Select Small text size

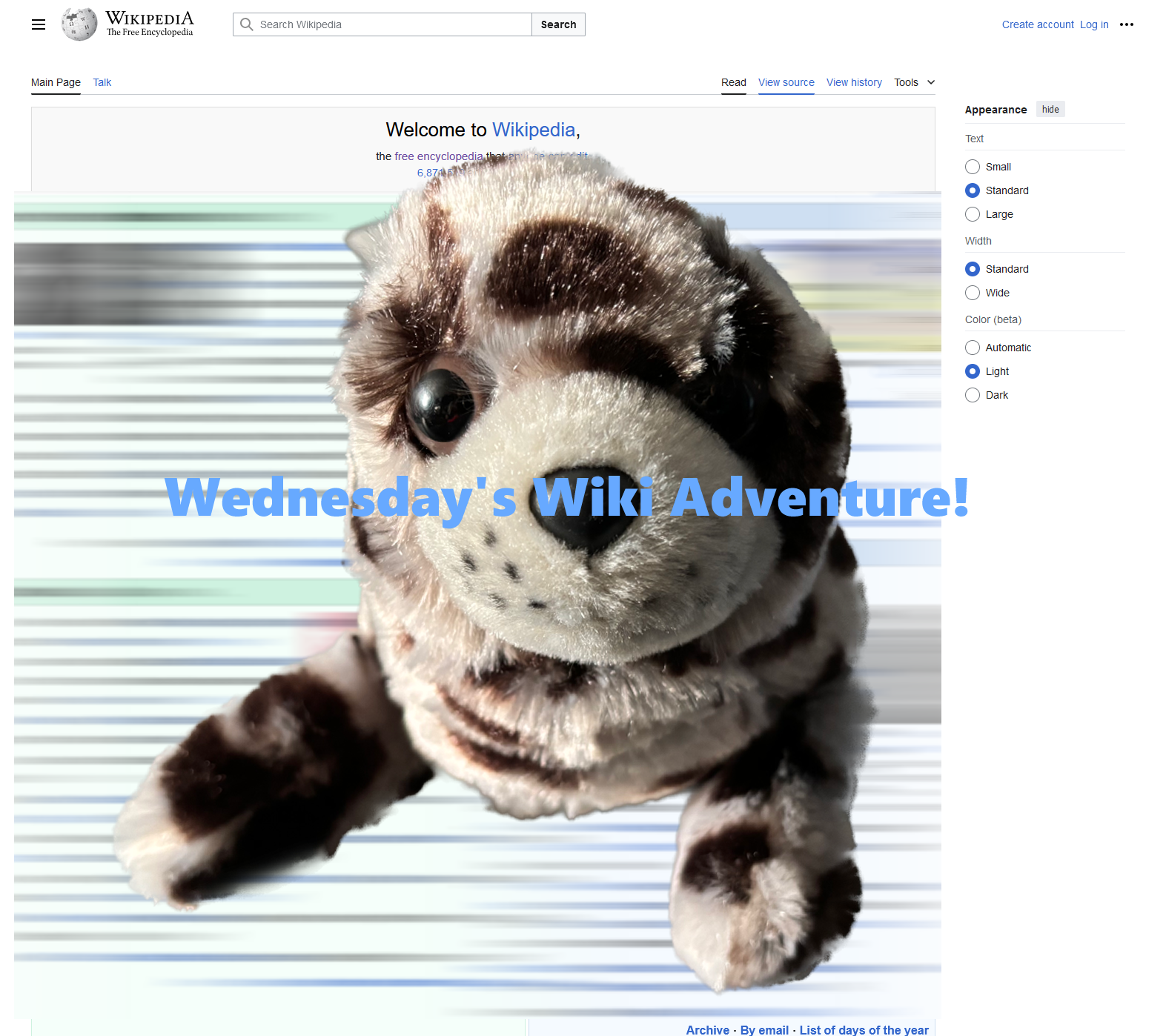click(973, 167)
